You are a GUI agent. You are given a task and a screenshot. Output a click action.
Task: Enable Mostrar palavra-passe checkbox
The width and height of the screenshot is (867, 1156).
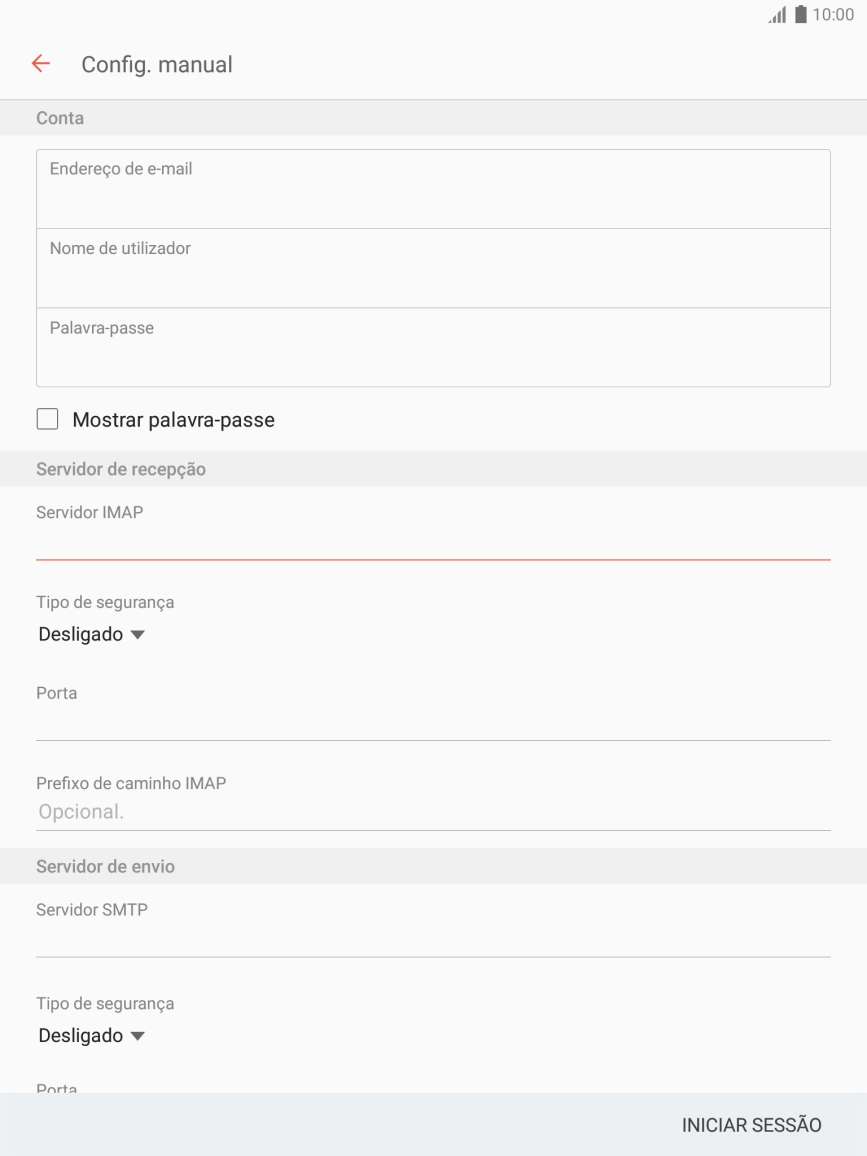coord(47,420)
